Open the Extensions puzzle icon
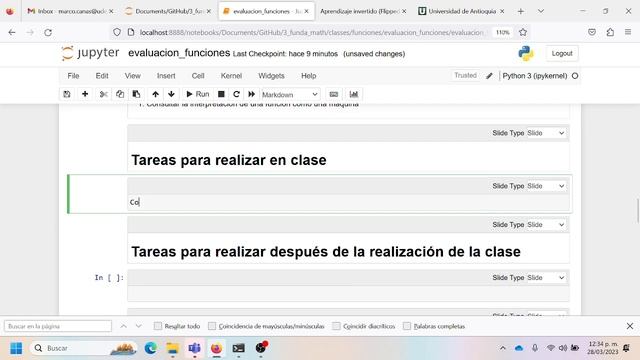This screenshot has height=360, width=640. 610,32
